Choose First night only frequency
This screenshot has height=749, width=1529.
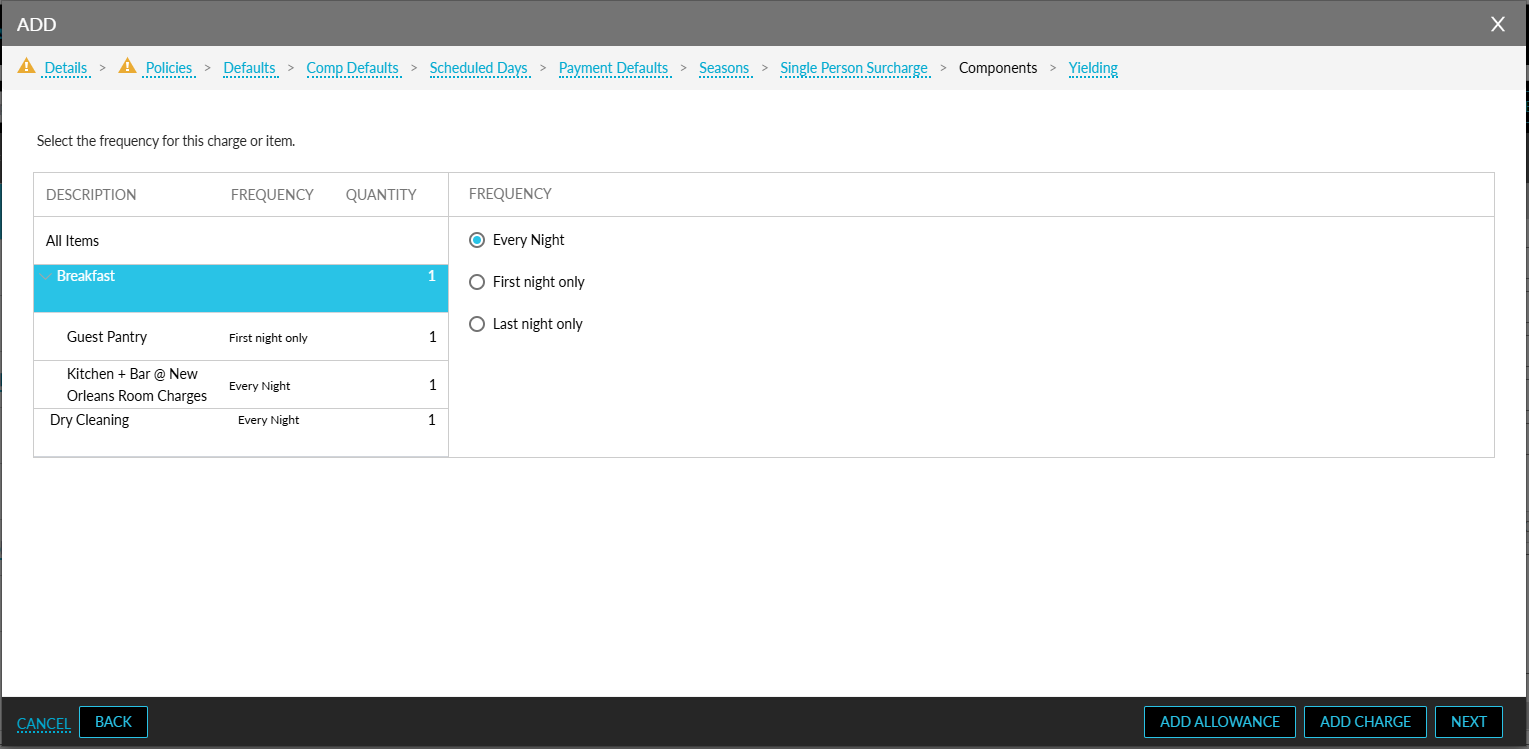pyautogui.click(x=477, y=282)
